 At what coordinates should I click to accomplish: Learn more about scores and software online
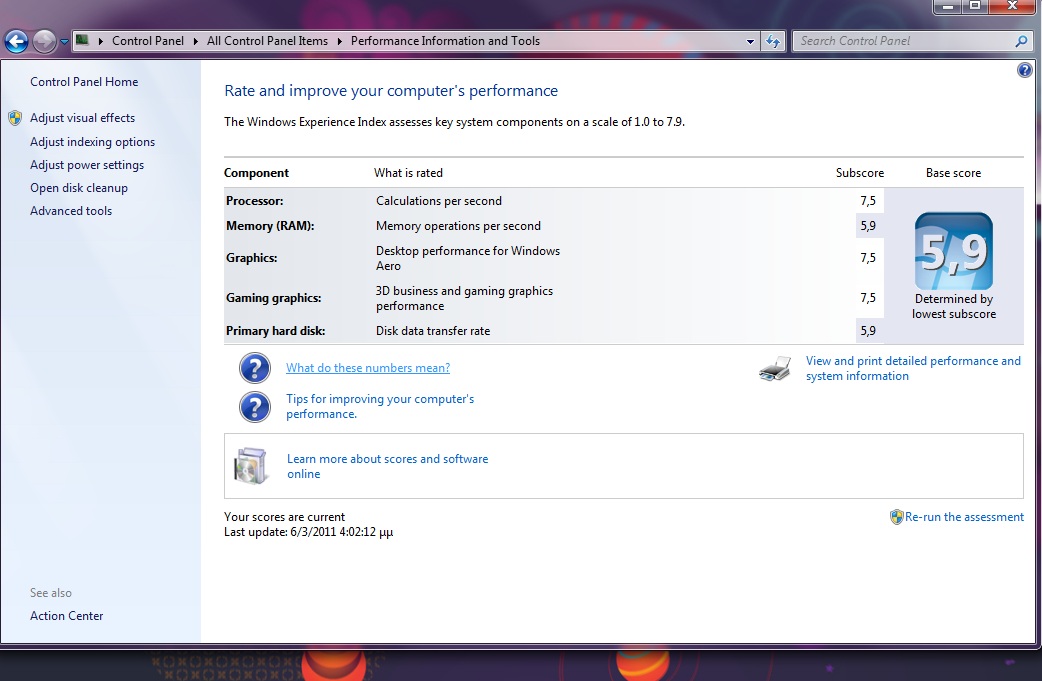[387, 466]
